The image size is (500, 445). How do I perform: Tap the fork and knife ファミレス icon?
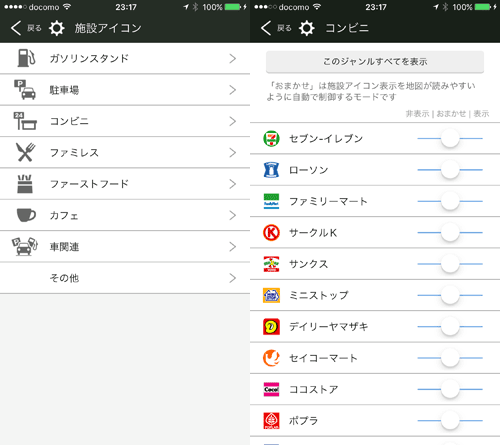[x=25, y=152]
